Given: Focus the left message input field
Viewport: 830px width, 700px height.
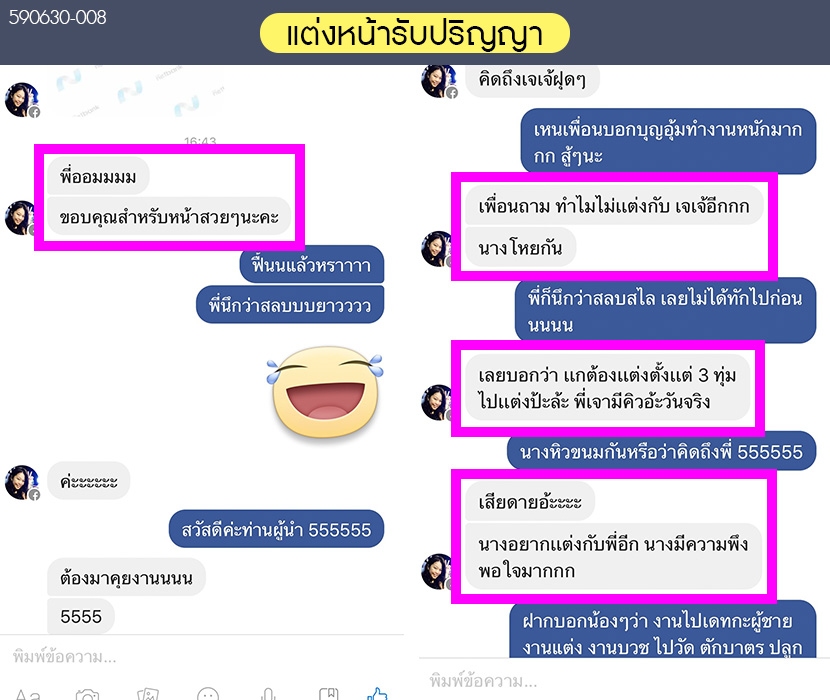Looking at the screenshot, I should click(x=202, y=657).
